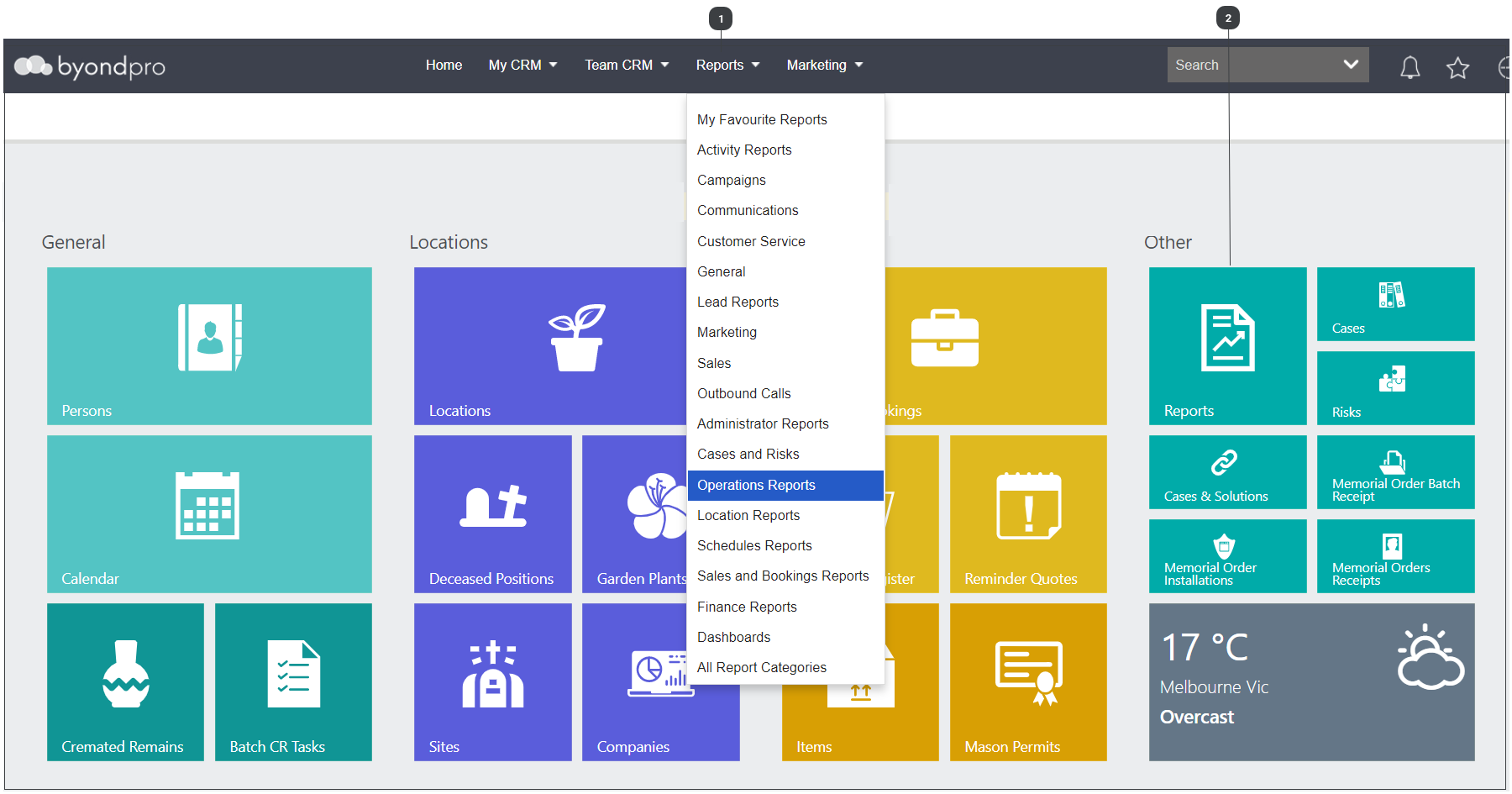Image resolution: width=1512 pixels, height=794 pixels.
Task: Choose Operations Reports in the menu
Action: click(785, 485)
